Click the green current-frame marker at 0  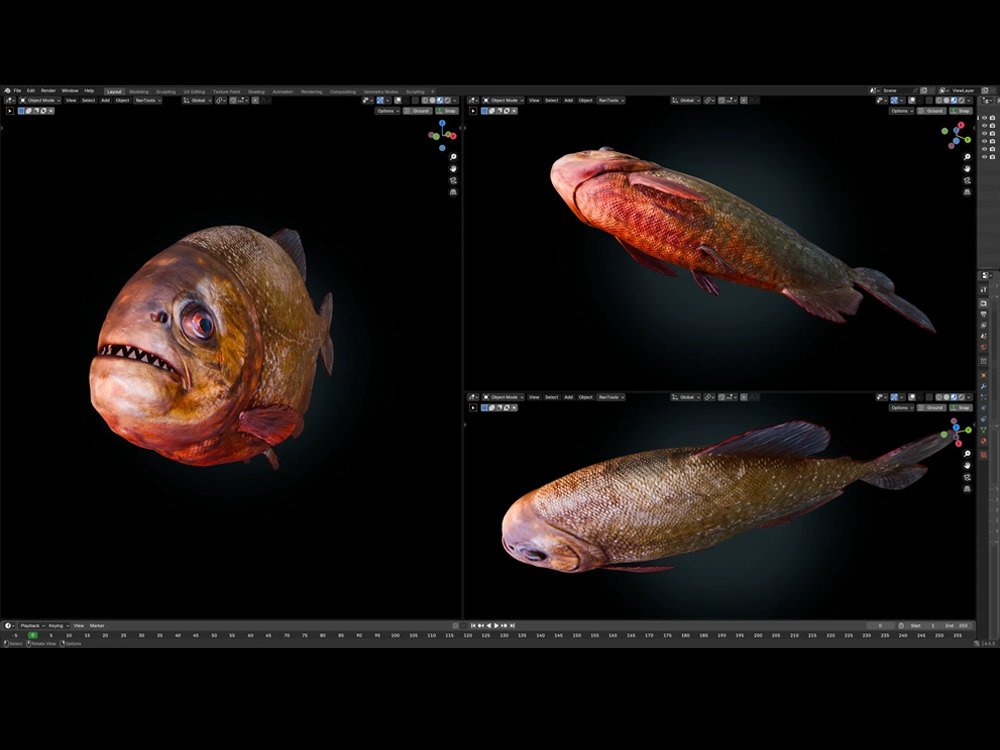tap(33, 635)
